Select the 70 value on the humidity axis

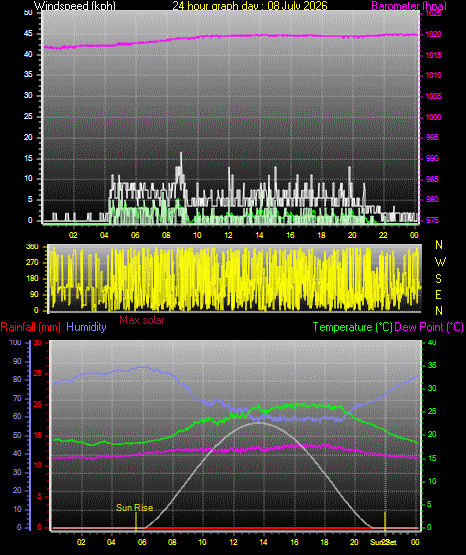(17, 399)
